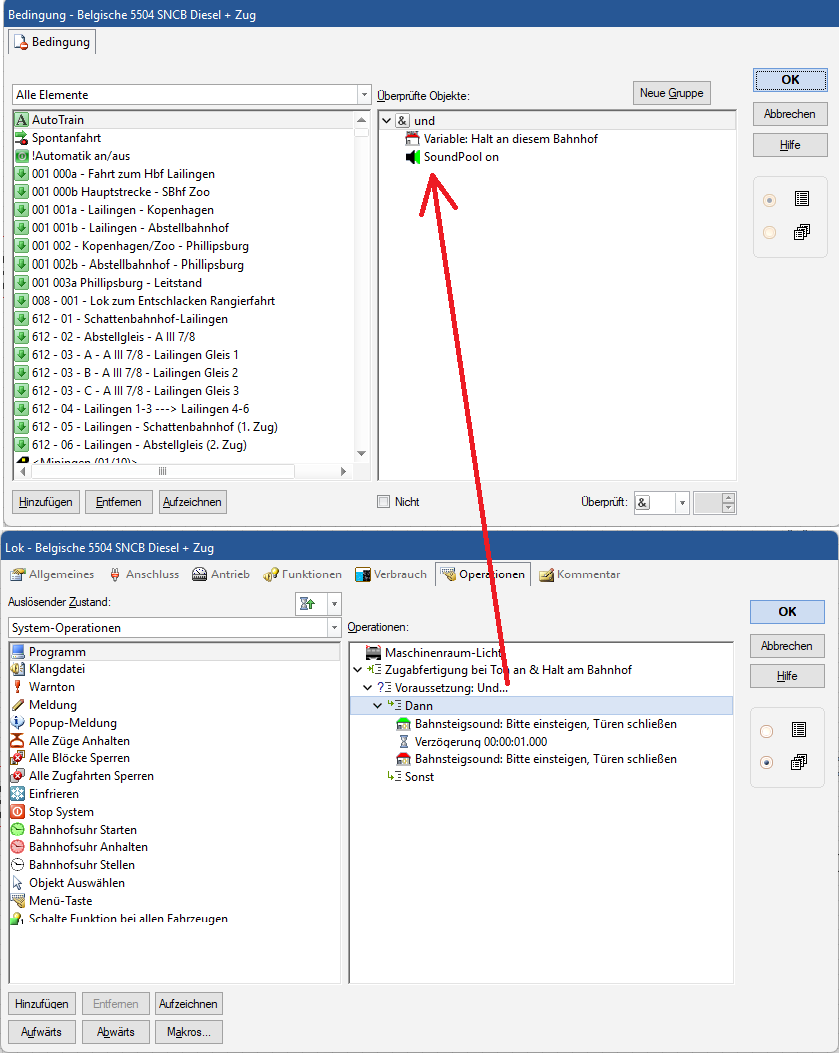Image resolution: width=839 pixels, height=1061 pixels.
Task: Click the Neue Gruppe button
Action: point(672,93)
